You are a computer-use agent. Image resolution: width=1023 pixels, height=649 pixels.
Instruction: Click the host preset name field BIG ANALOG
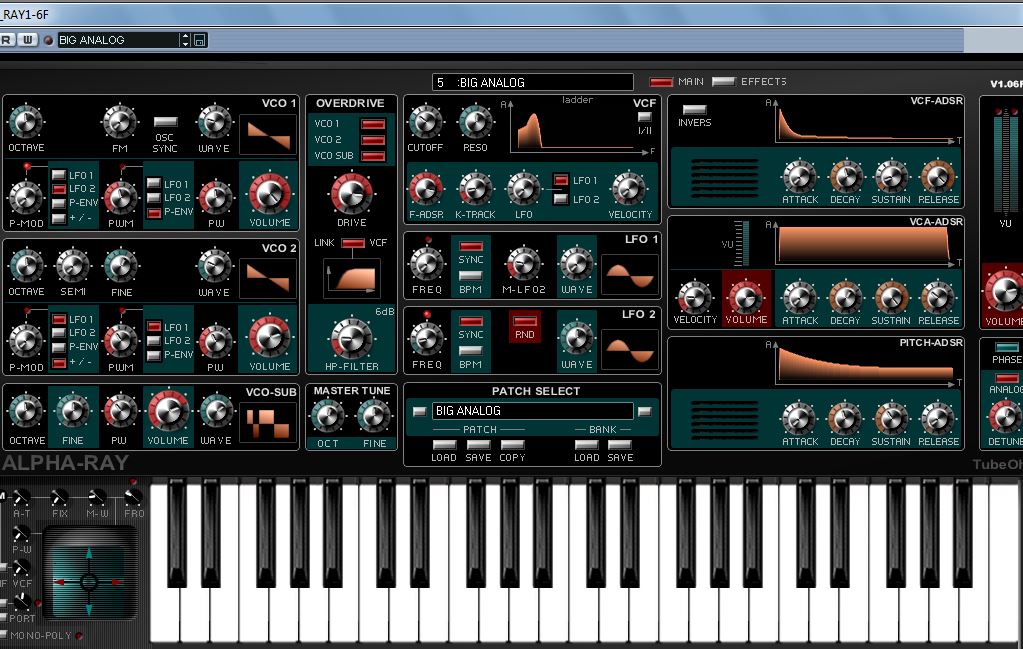(119, 40)
